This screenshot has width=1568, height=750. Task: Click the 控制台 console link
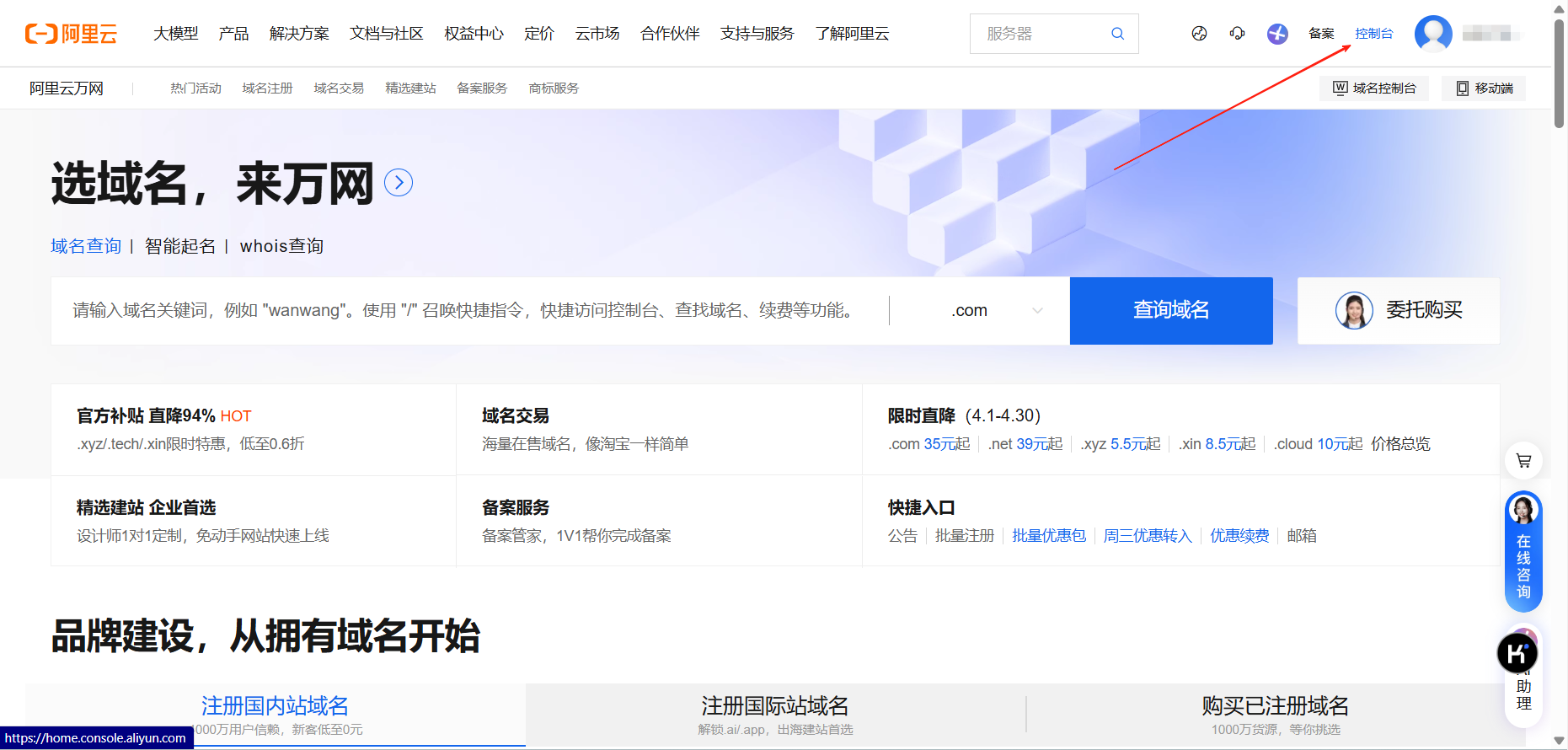[x=1373, y=34]
